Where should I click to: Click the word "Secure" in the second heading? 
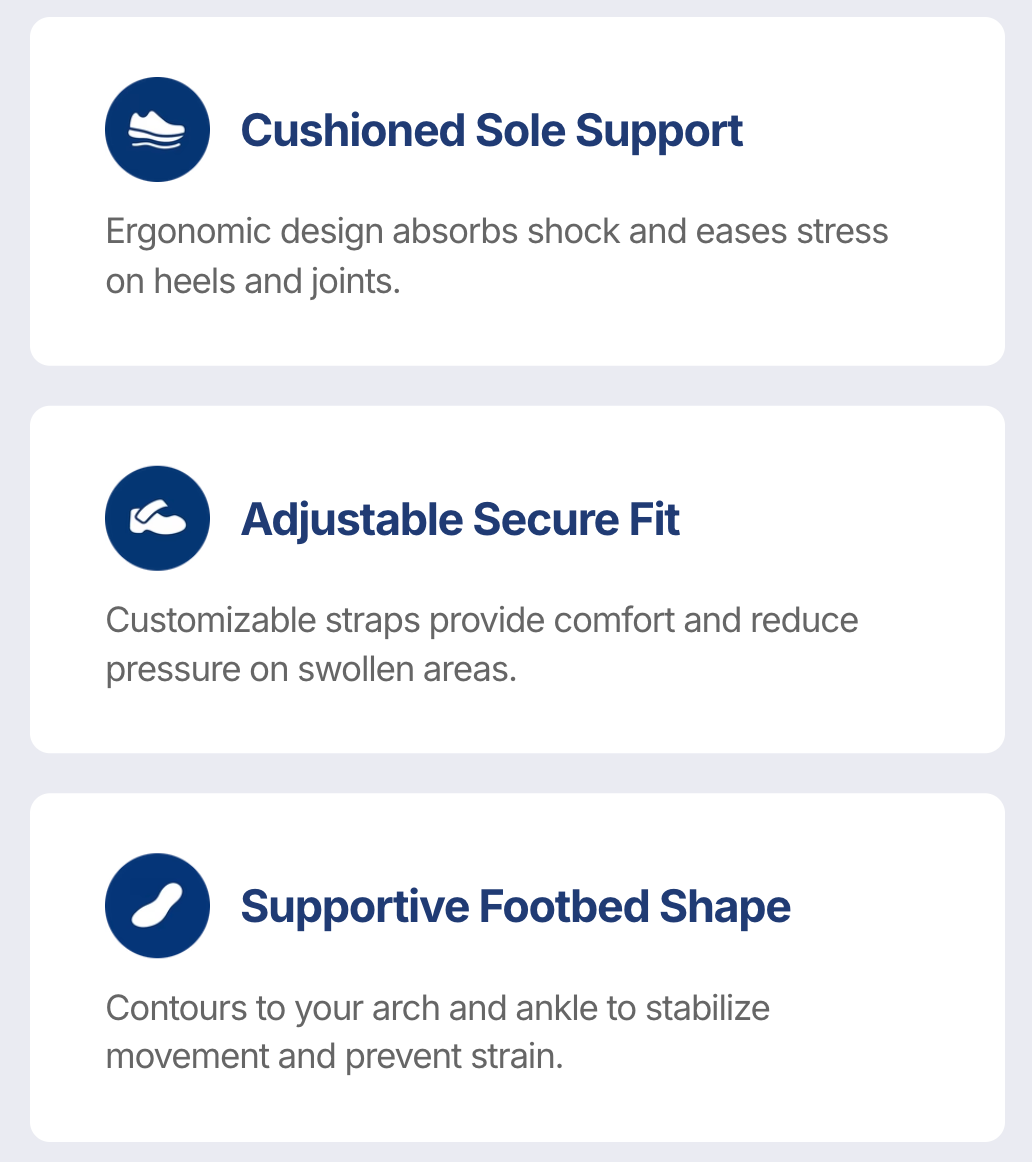pyautogui.click(x=546, y=519)
